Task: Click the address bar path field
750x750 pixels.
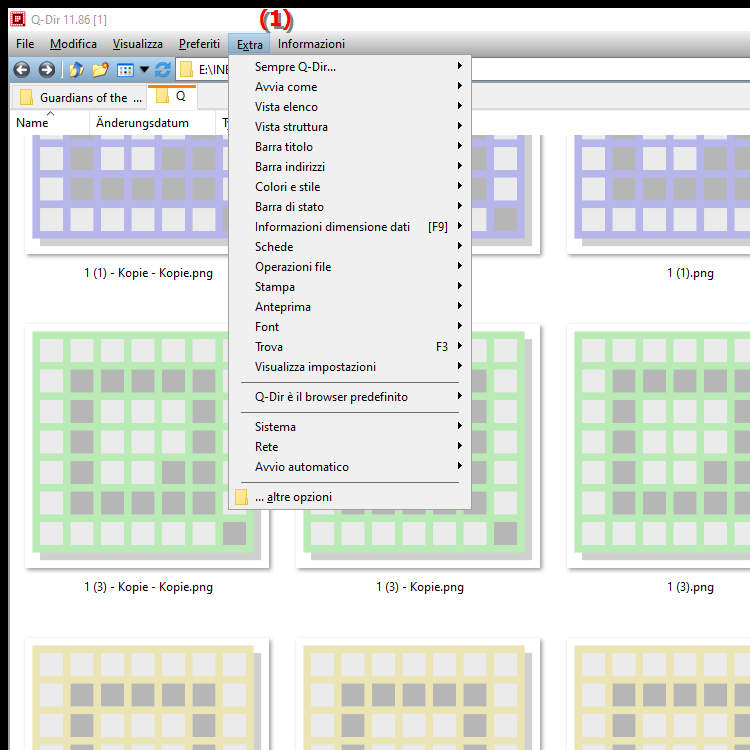Action: (464, 70)
